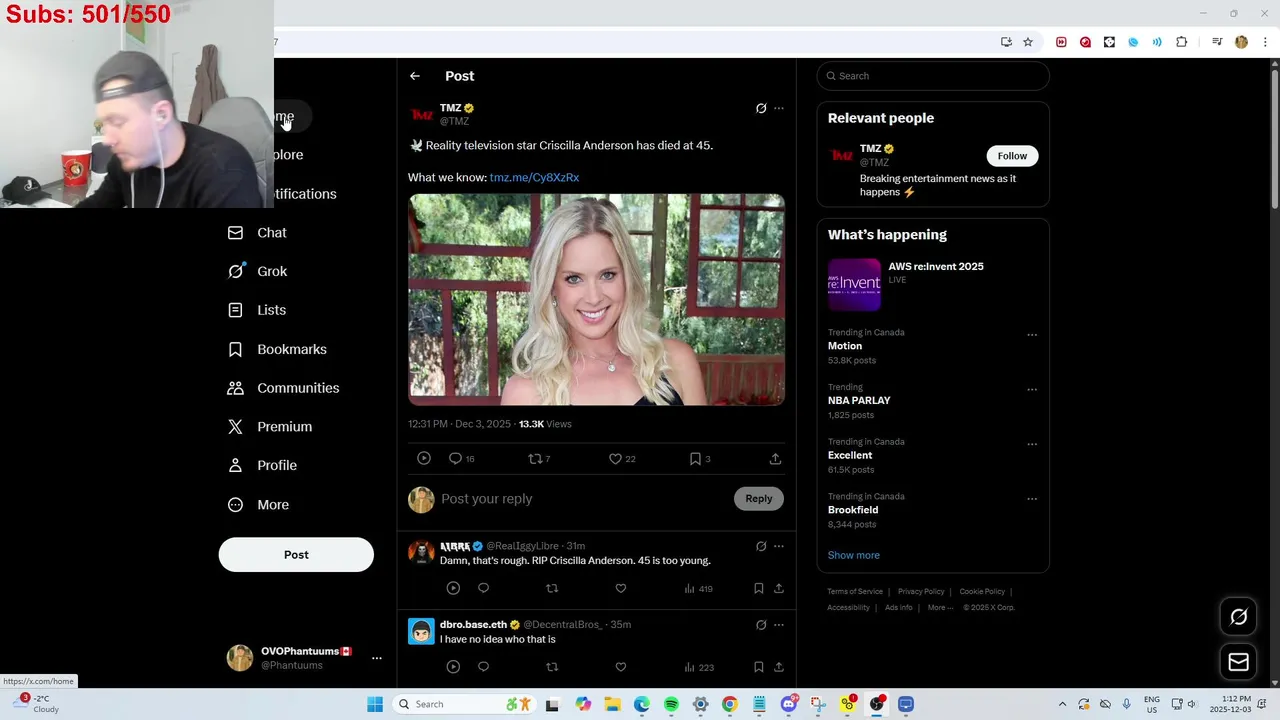Open Lists in the sidebar
Image resolution: width=1280 pixels, height=720 pixels.
(257, 310)
